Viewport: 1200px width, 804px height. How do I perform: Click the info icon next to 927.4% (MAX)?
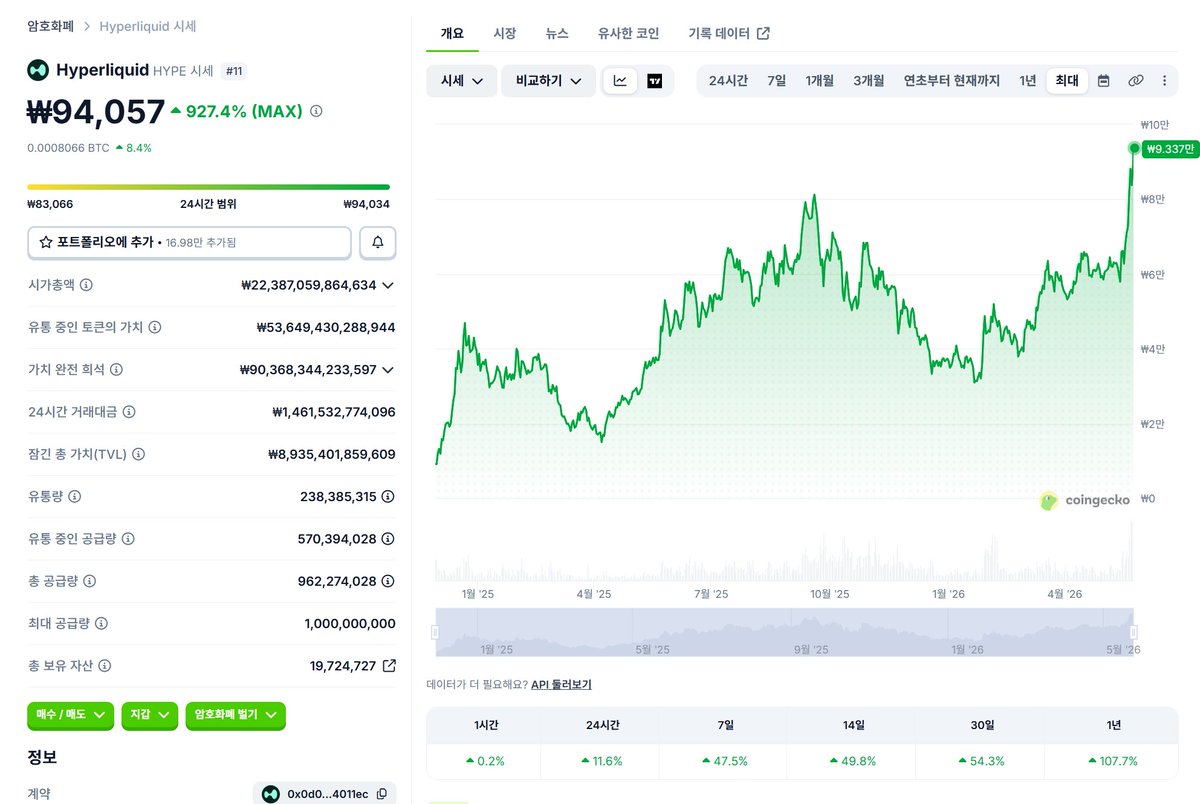coord(316,112)
